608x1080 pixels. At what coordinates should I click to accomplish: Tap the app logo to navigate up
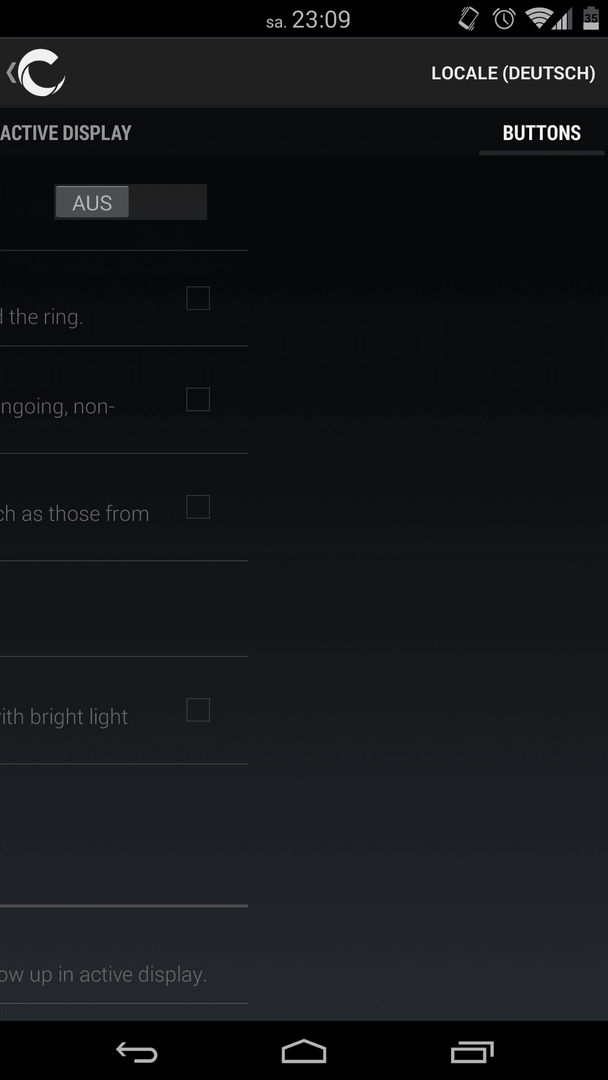coord(36,72)
